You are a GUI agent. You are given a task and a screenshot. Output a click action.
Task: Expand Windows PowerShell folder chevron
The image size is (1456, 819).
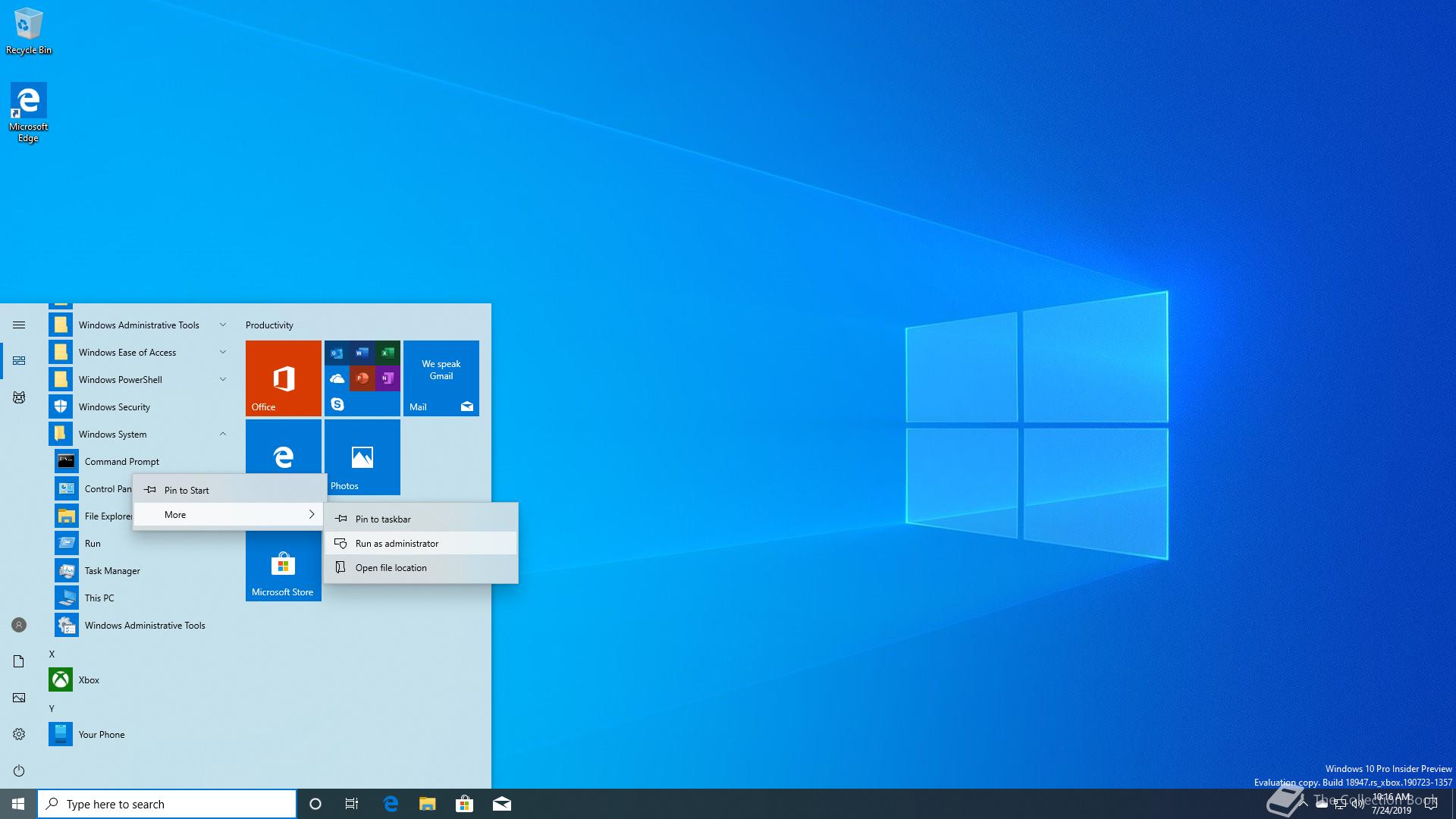(223, 380)
